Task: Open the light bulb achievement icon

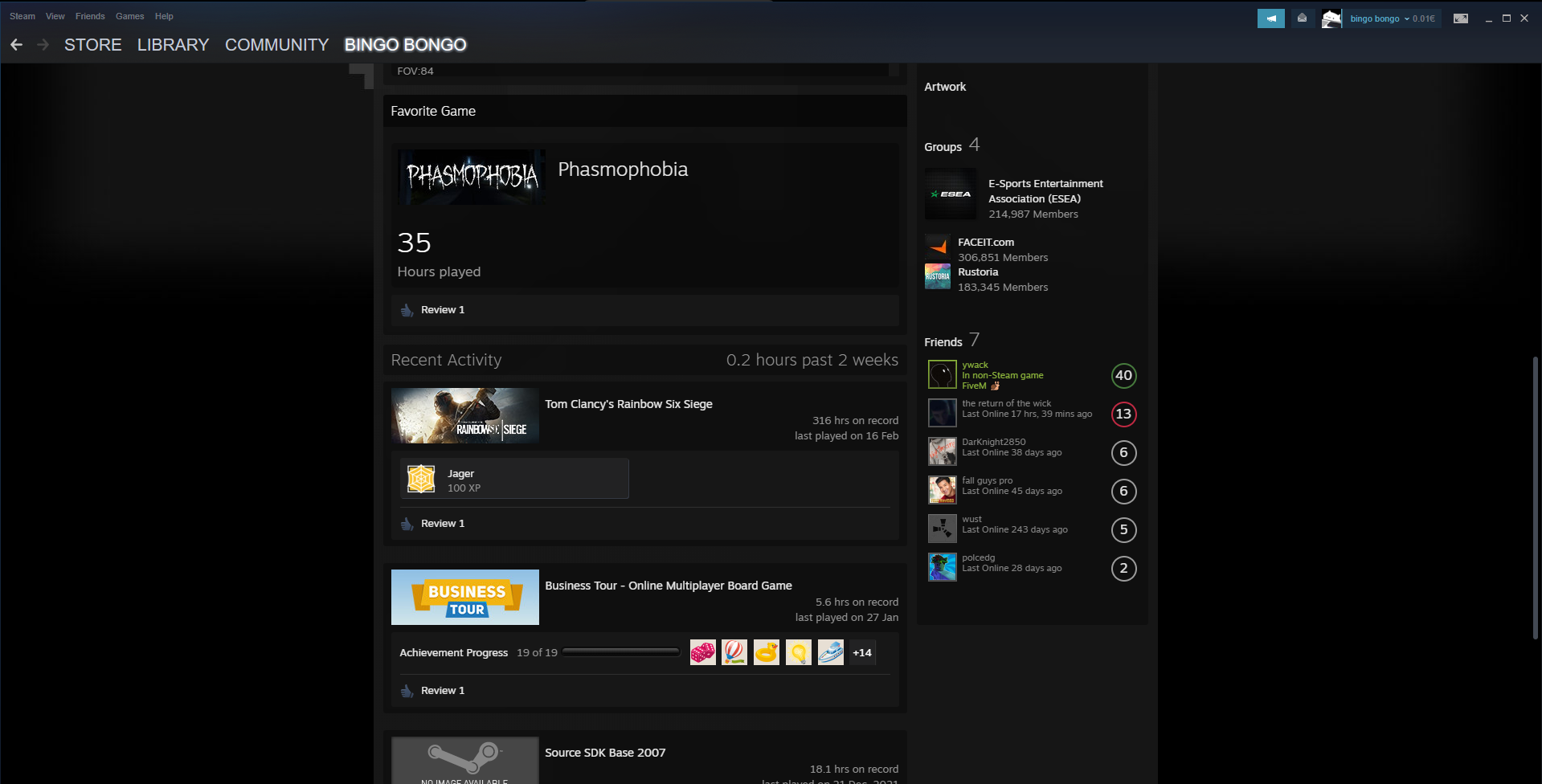Action: tap(799, 652)
